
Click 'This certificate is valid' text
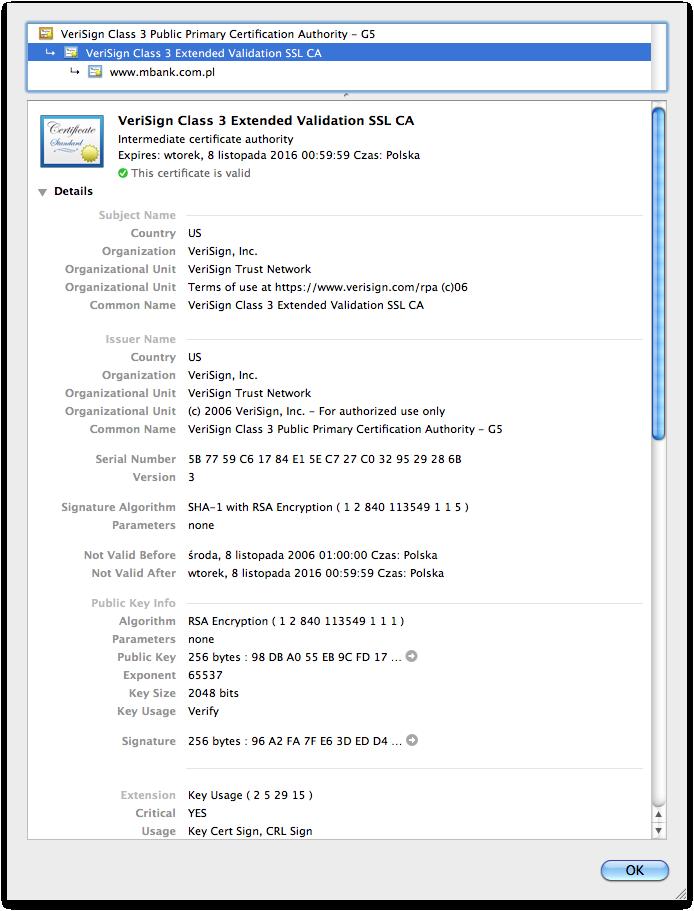tap(190, 173)
